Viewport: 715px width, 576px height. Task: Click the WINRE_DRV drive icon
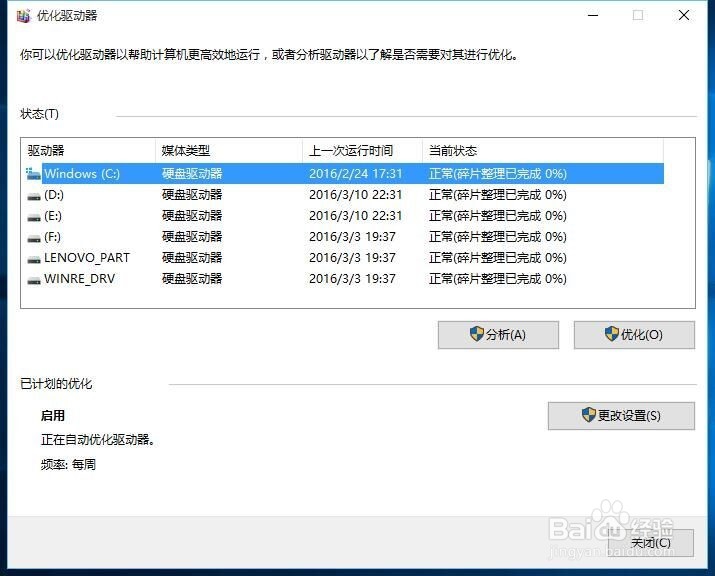pyautogui.click(x=34, y=280)
